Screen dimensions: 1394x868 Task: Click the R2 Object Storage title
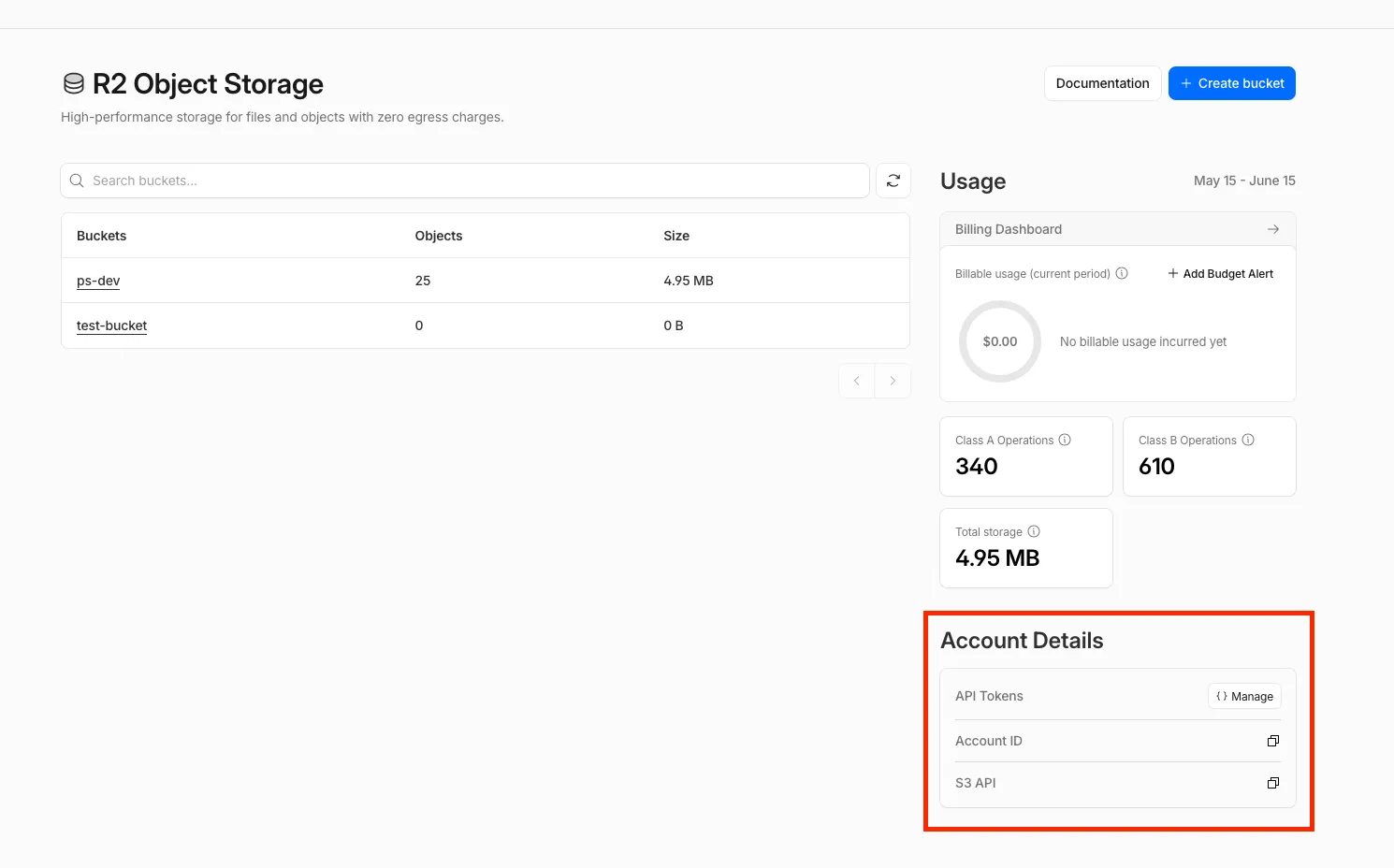[x=208, y=84]
